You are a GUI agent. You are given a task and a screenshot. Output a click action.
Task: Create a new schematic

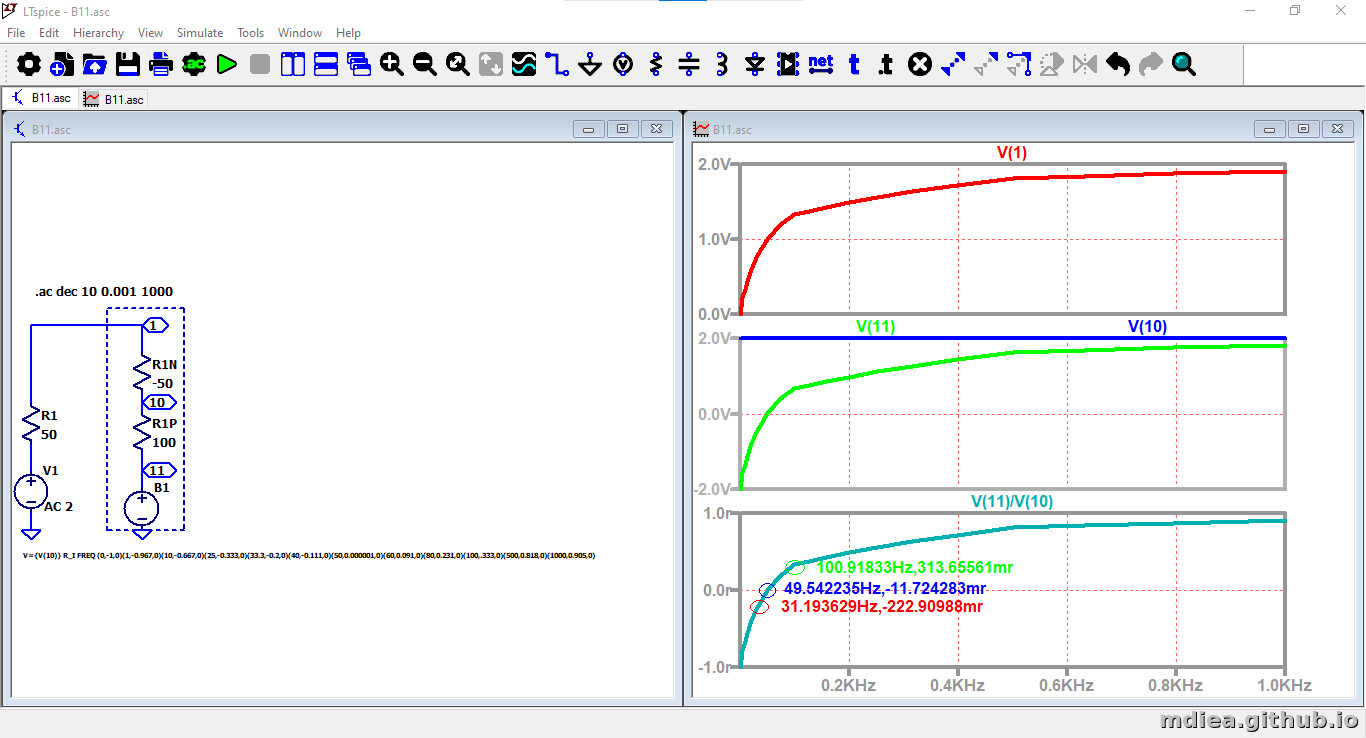(x=62, y=65)
